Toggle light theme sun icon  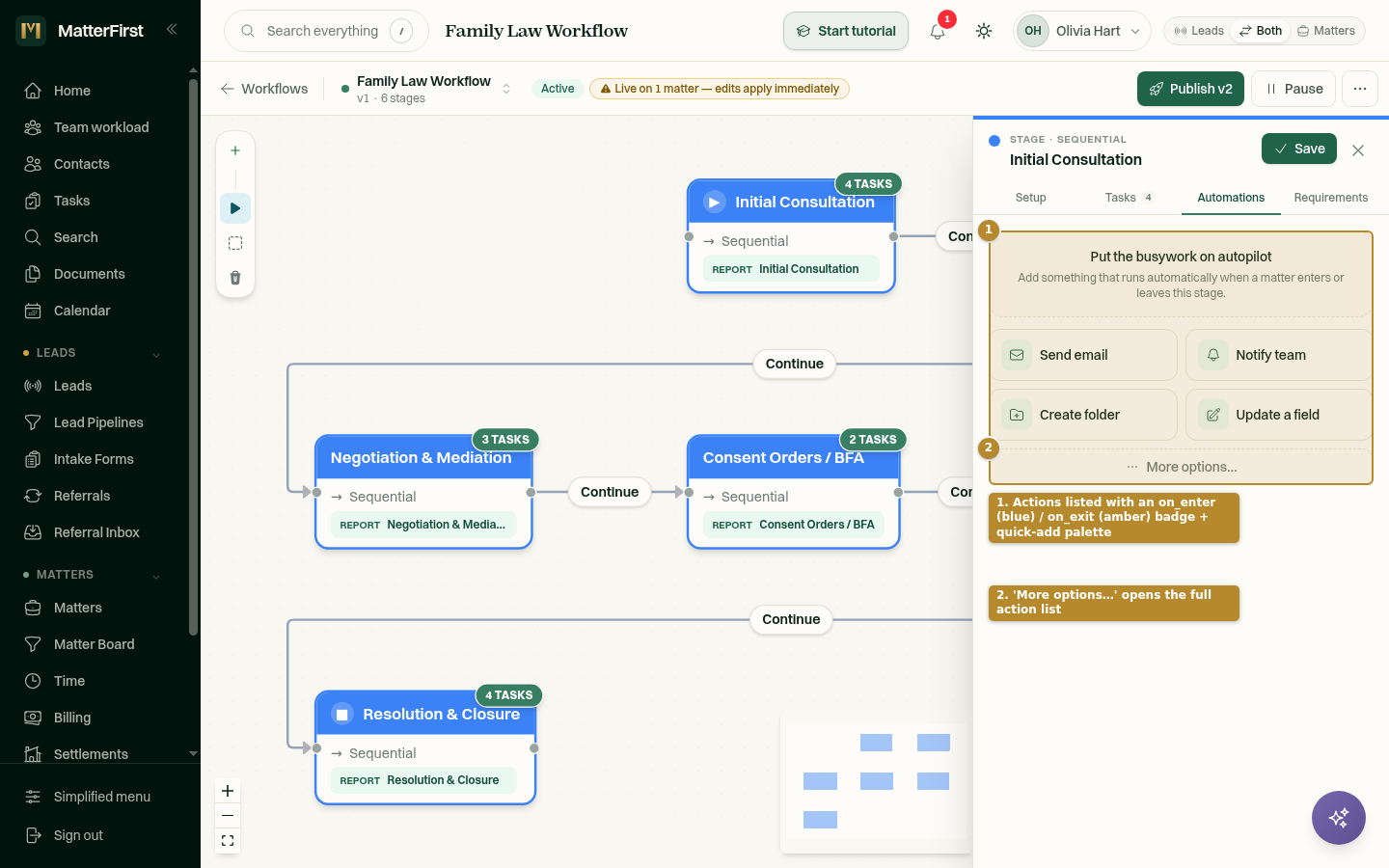pos(984,31)
